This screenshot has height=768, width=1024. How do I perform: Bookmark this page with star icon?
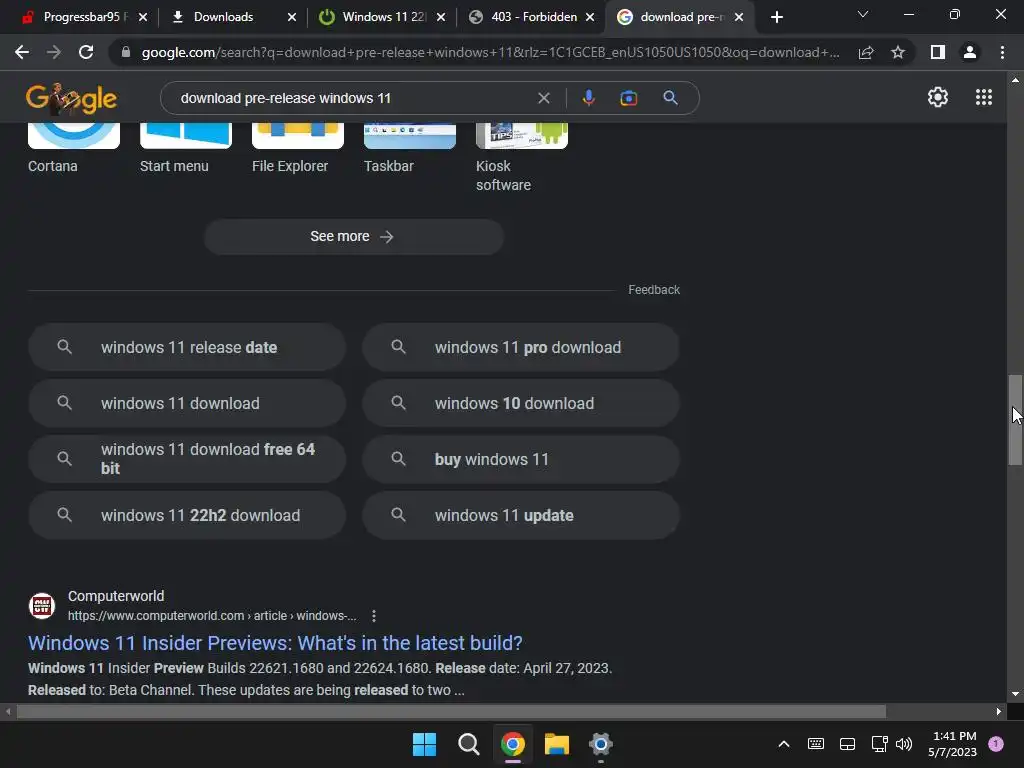(x=898, y=52)
